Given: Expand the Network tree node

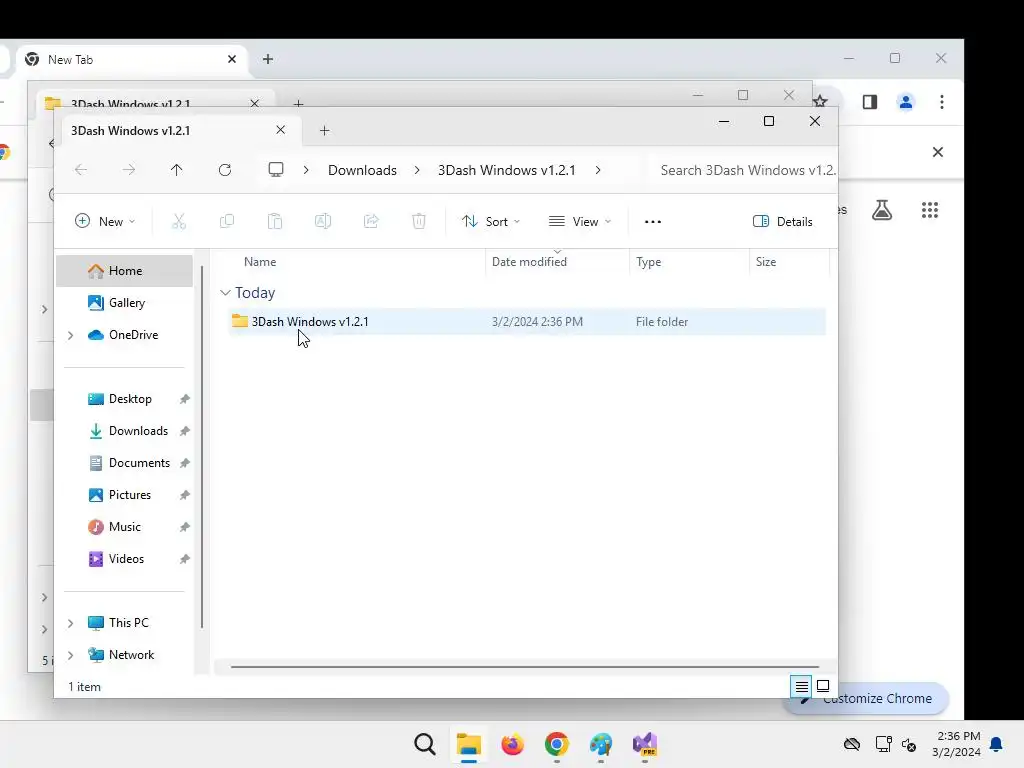Looking at the screenshot, I should [x=71, y=655].
